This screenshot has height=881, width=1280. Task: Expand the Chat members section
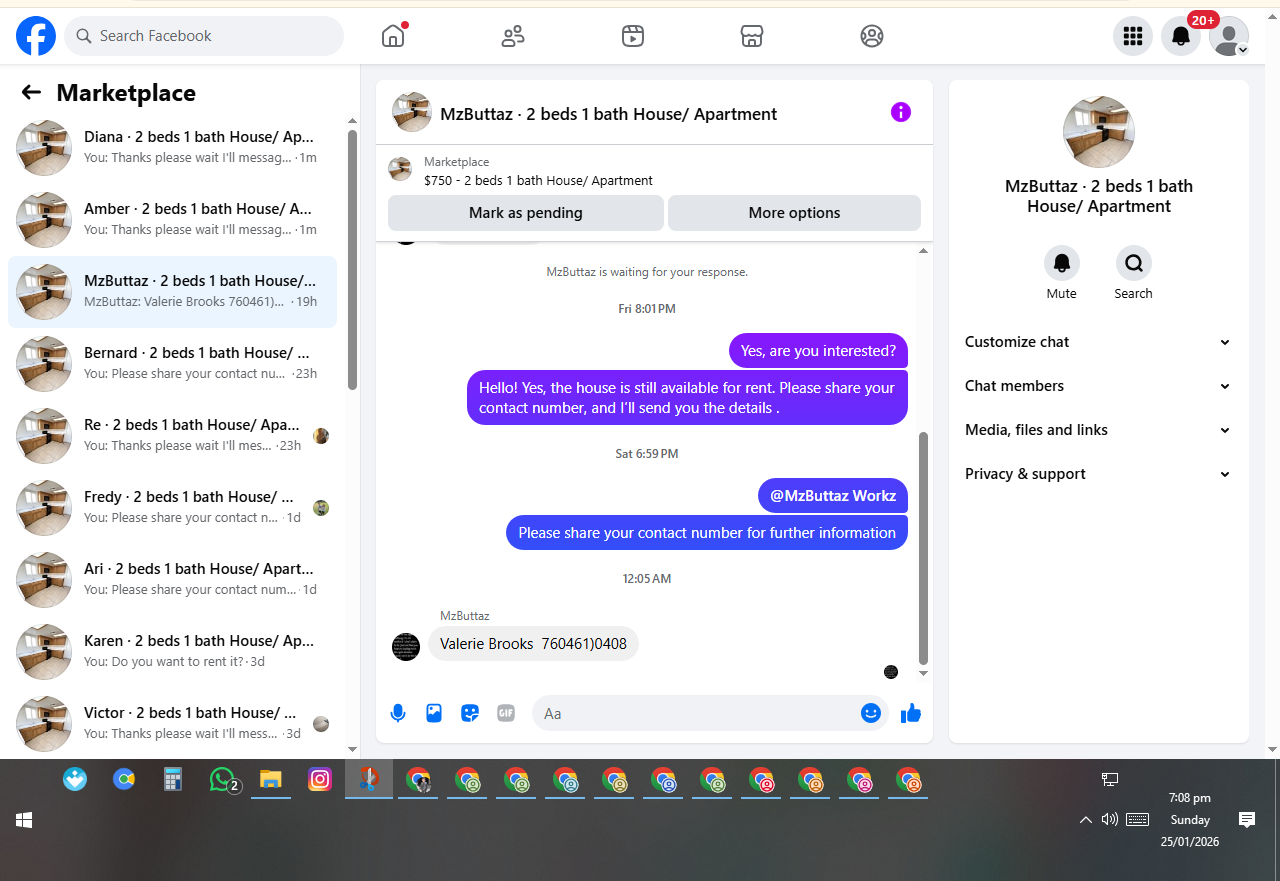(1099, 386)
